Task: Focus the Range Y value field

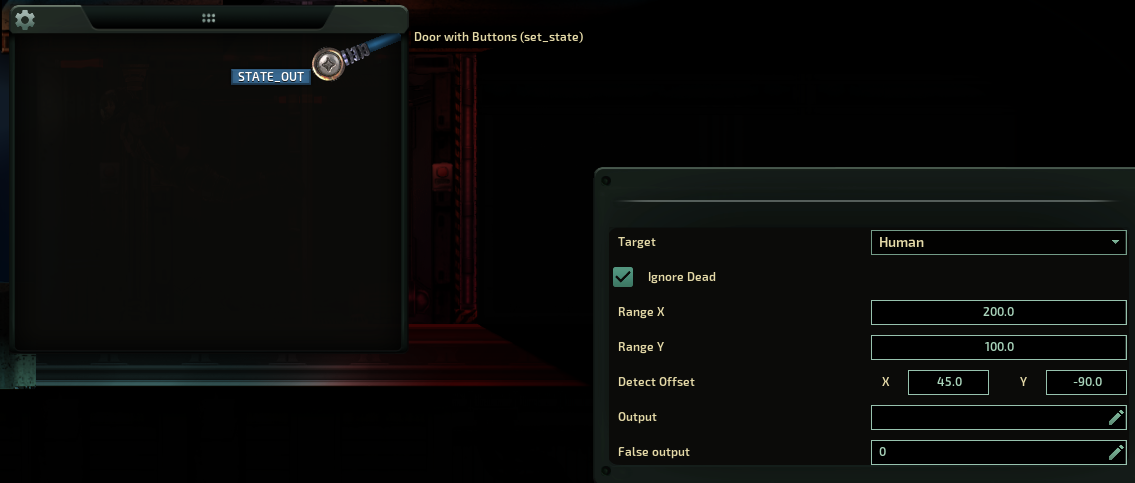Action: pos(998,347)
